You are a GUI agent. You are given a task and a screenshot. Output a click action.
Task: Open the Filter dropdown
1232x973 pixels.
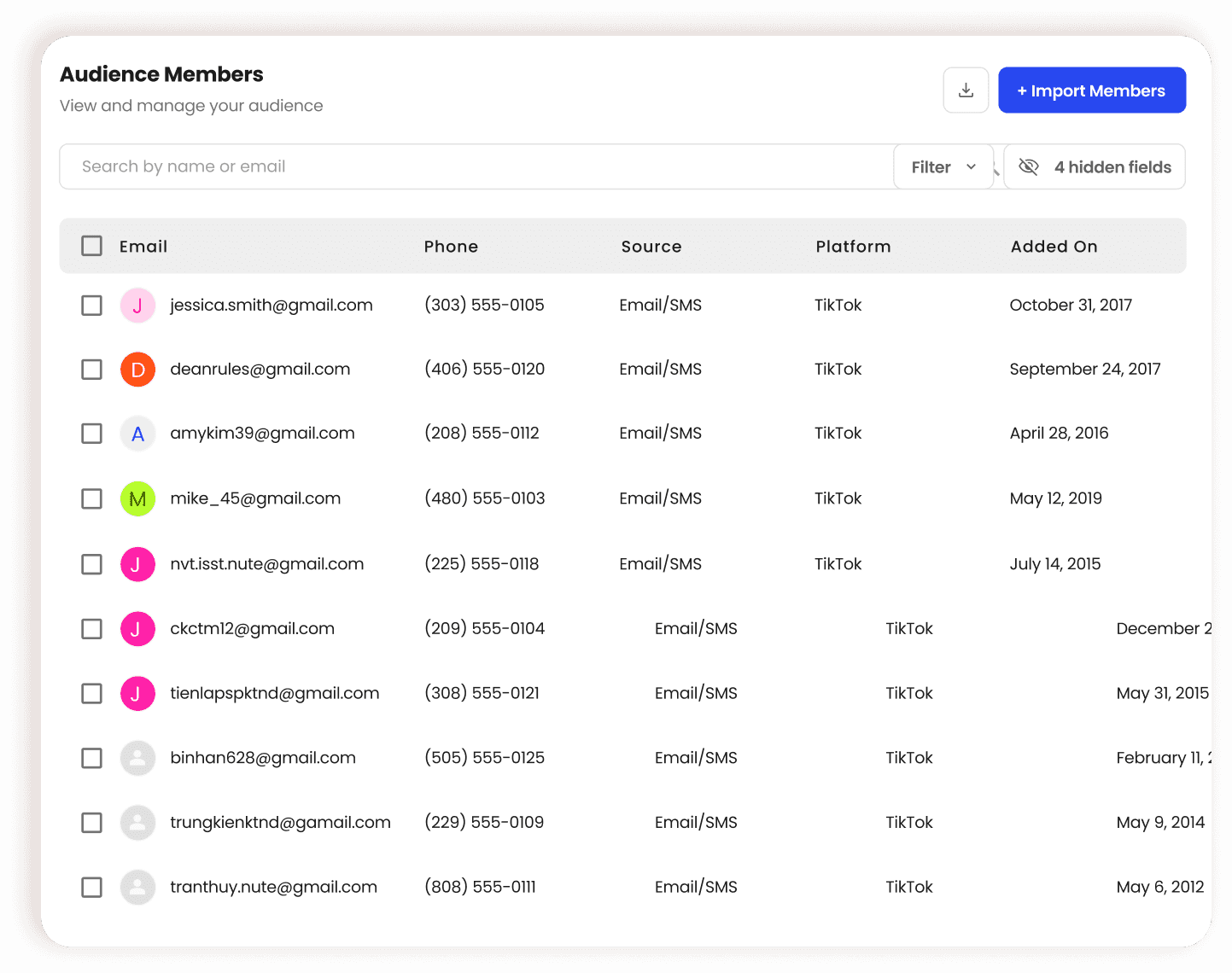pos(943,167)
